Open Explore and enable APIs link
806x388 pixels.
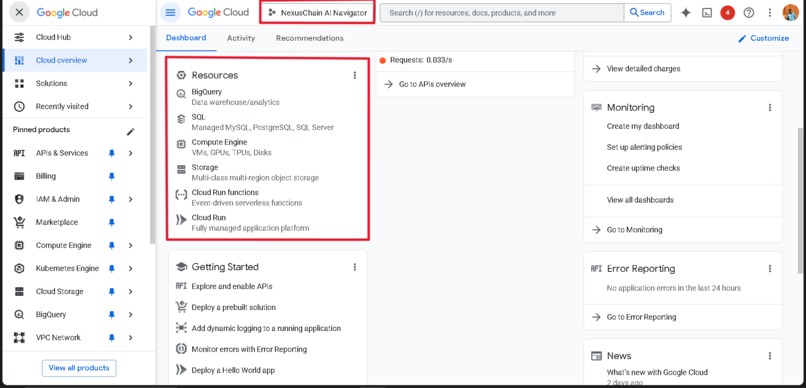coord(232,286)
